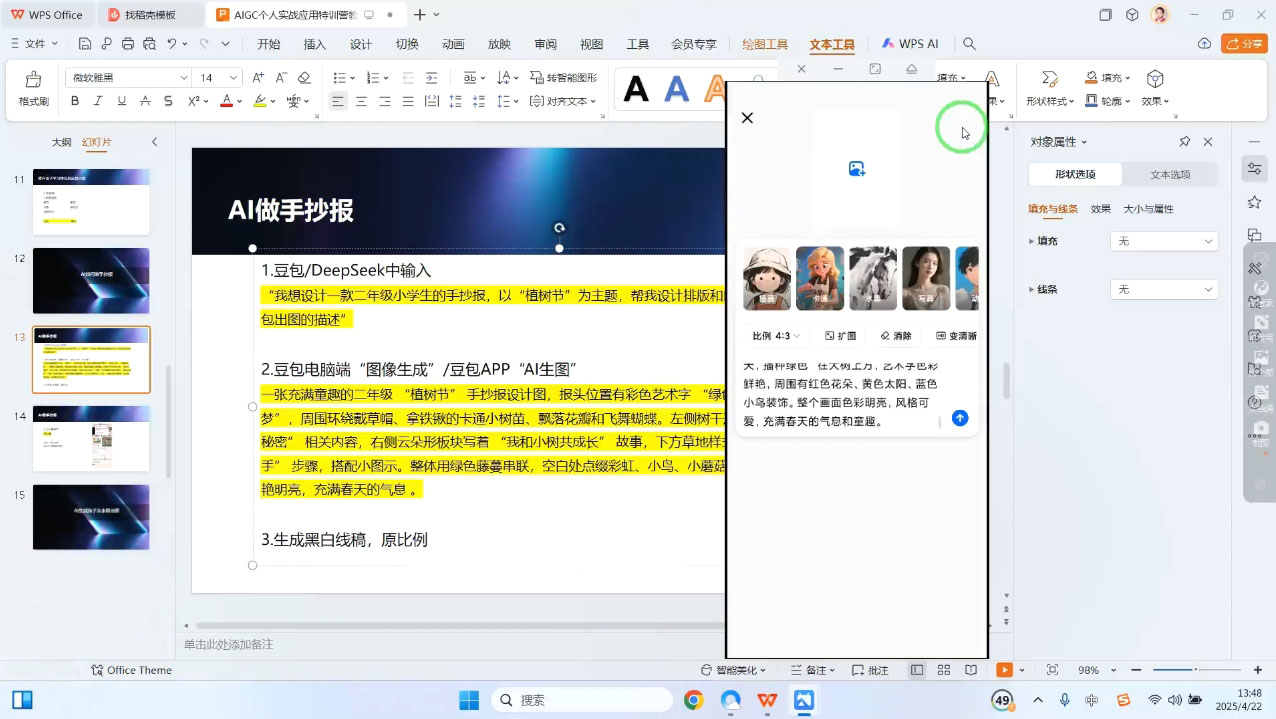
Task: Switch to the 大小与属性 sub-tab
Action: [x=1148, y=209]
